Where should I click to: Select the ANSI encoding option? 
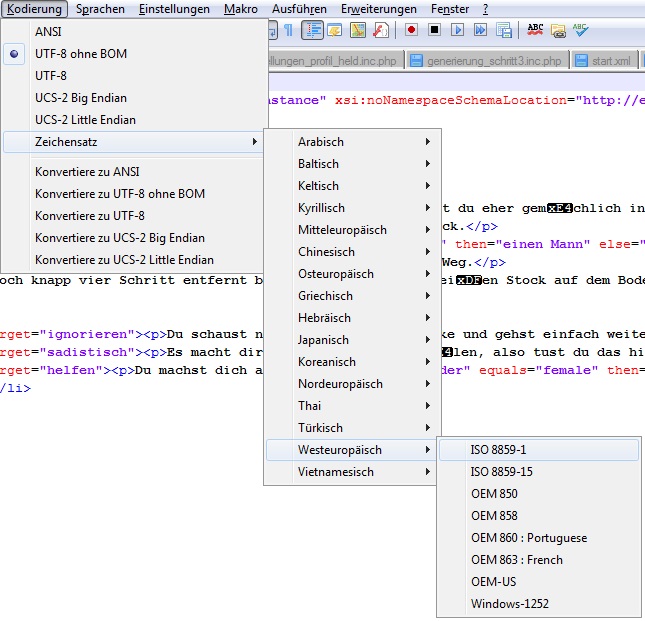point(48,32)
